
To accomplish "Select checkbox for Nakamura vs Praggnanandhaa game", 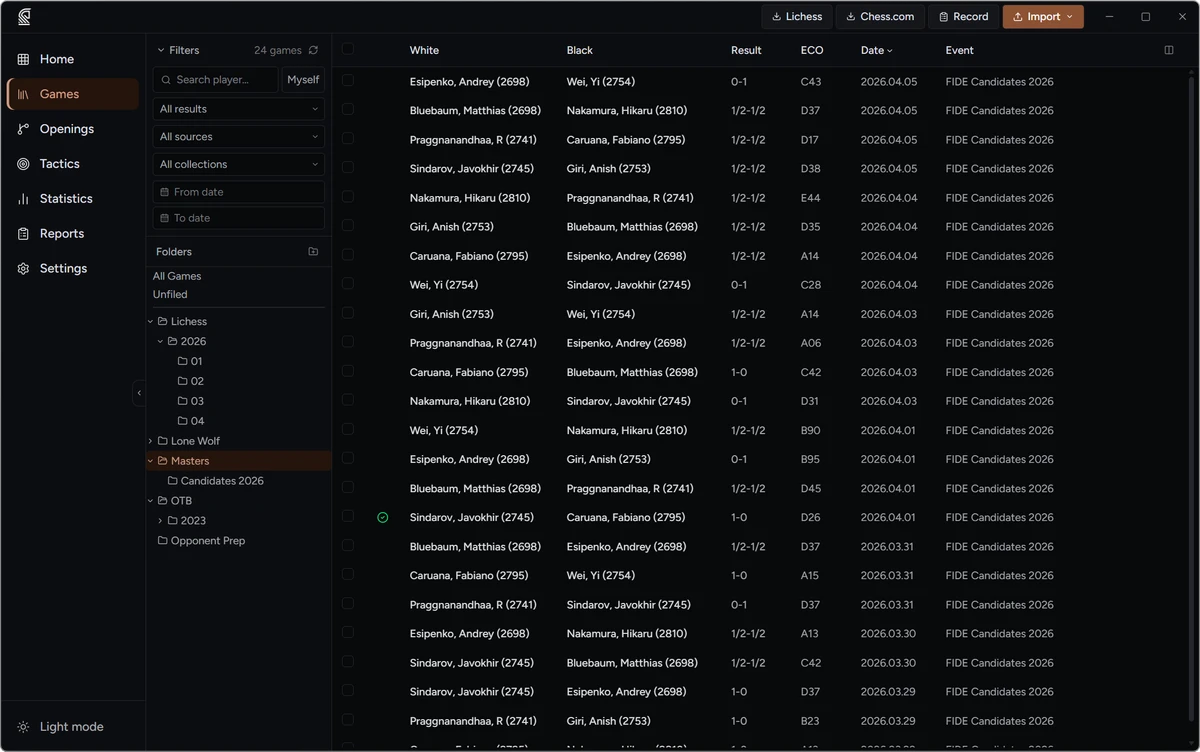I will click(x=348, y=198).
